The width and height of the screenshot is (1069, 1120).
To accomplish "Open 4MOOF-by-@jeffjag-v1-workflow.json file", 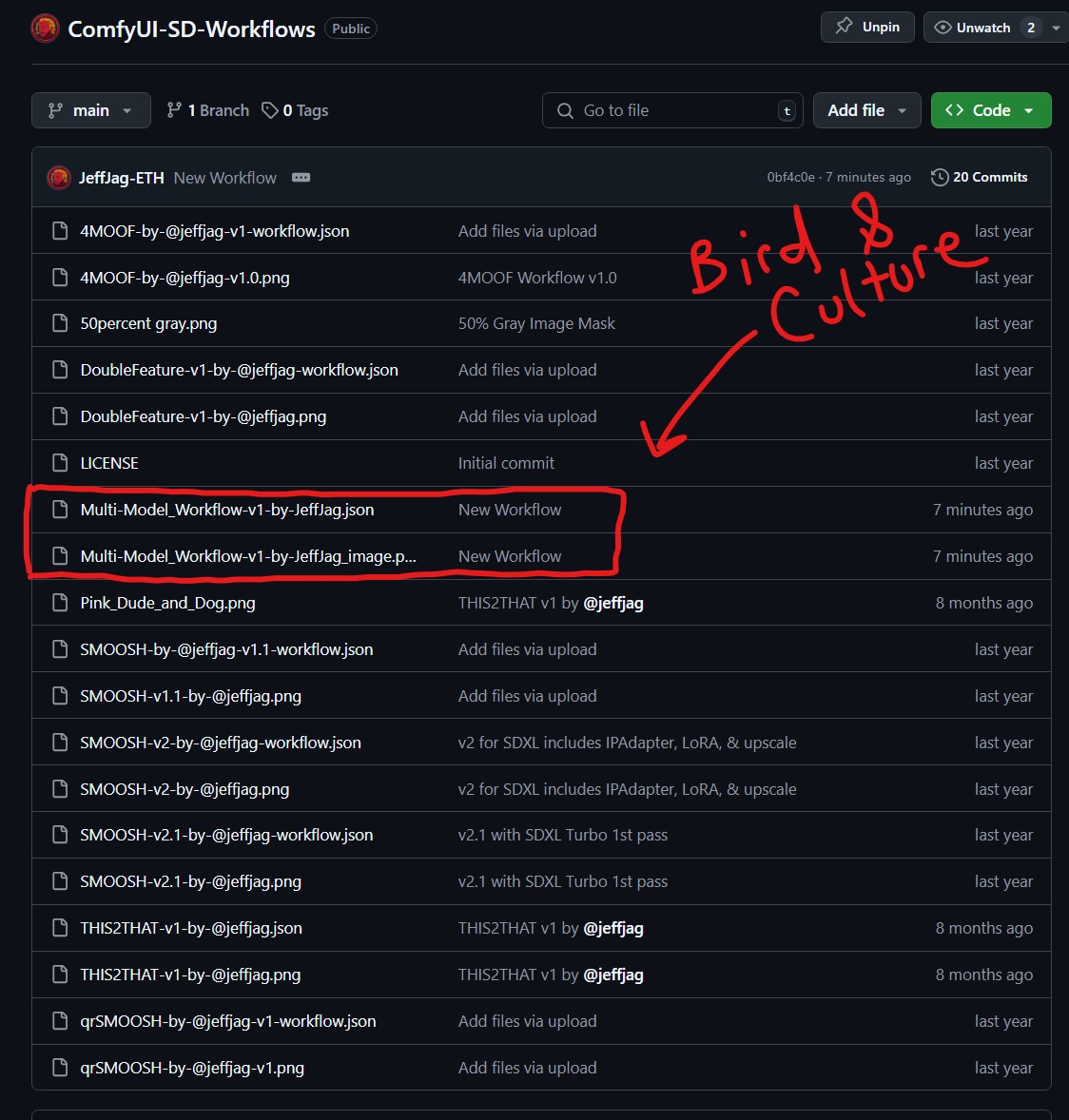I will [214, 231].
